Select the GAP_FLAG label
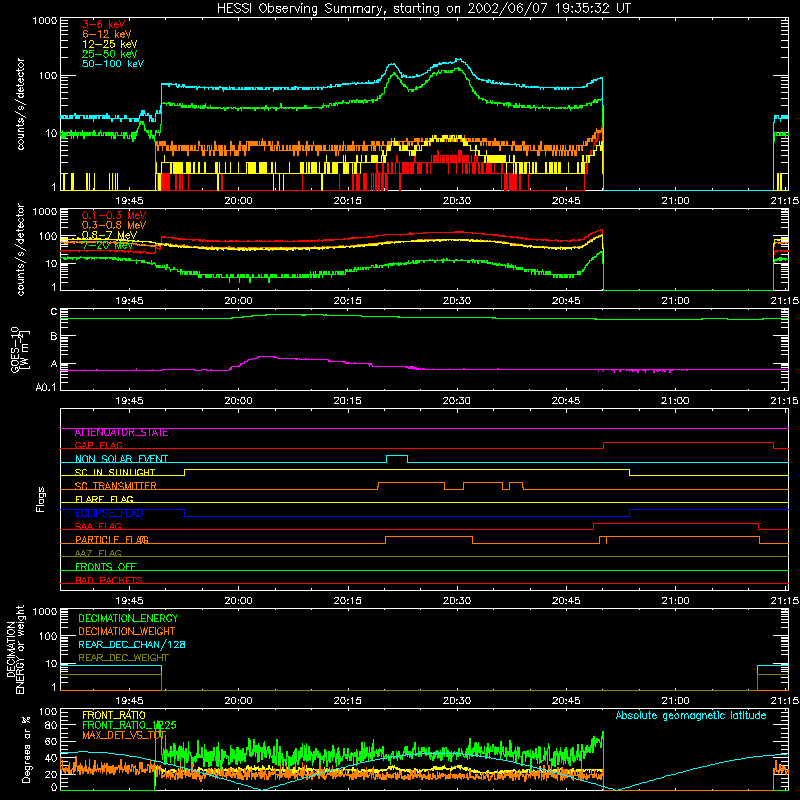Image resolution: width=800 pixels, height=800 pixels. (x=98, y=445)
